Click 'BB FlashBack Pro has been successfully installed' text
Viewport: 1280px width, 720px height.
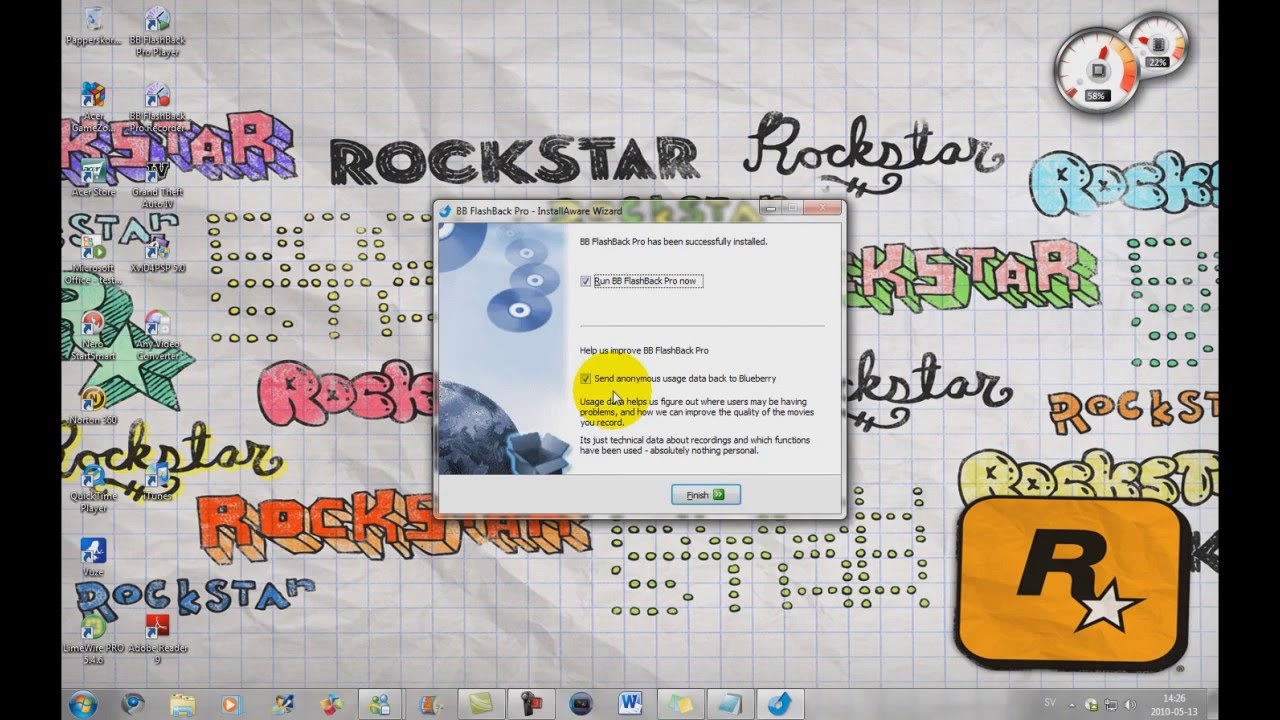673,242
